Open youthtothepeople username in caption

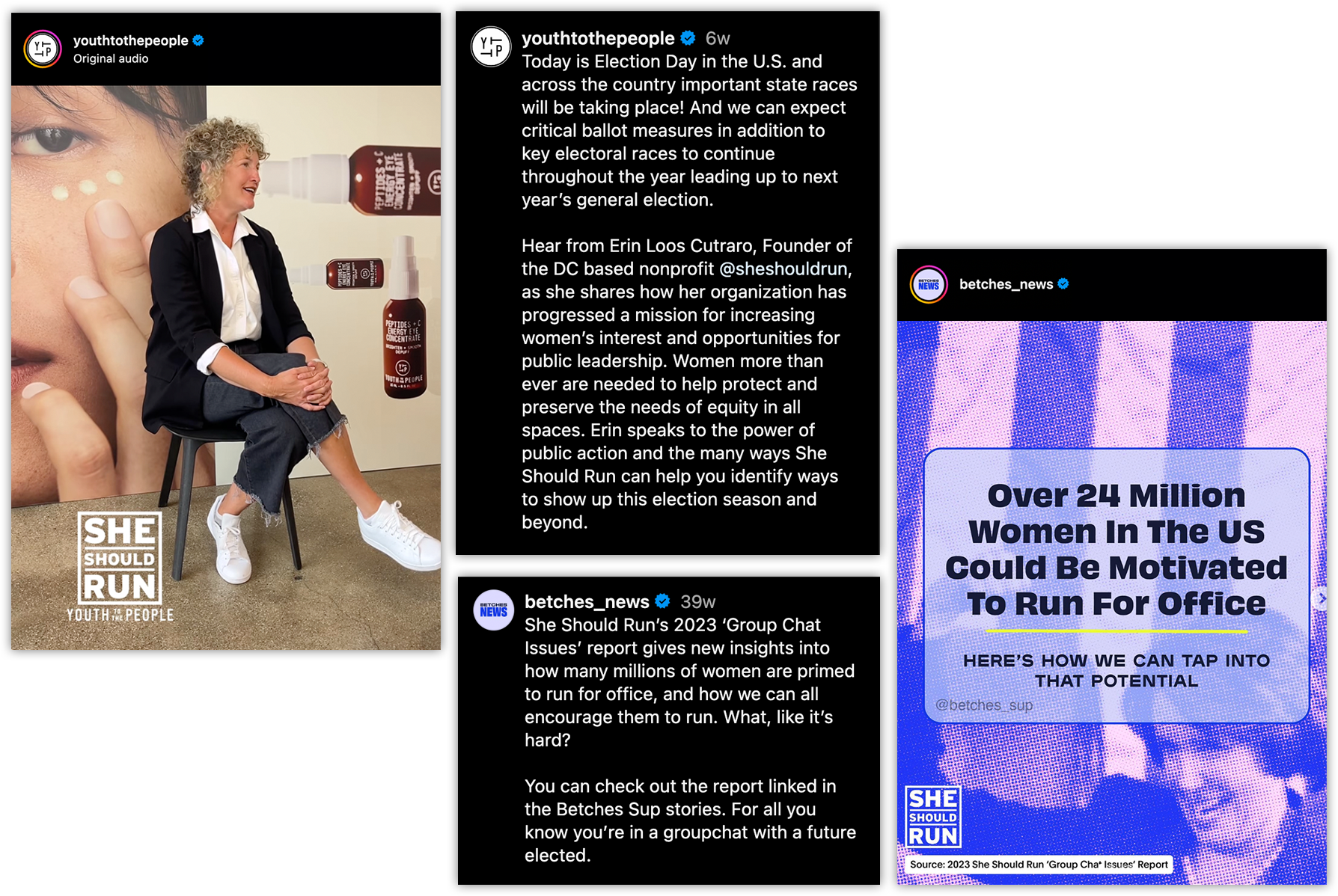[x=598, y=37]
